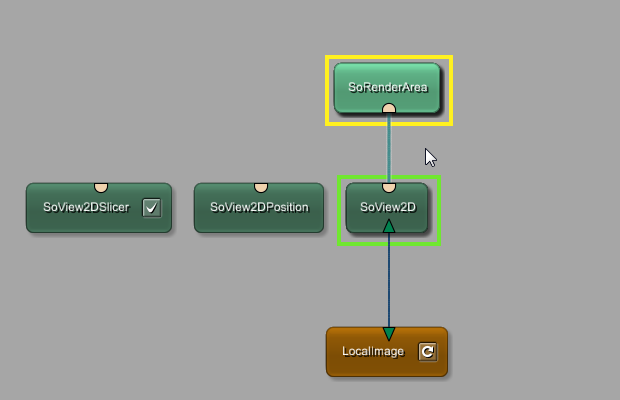Viewport: 620px width, 400px height.
Task: Toggle the checkbox on the SoView2DSlicer module
Action: (x=151, y=207)
